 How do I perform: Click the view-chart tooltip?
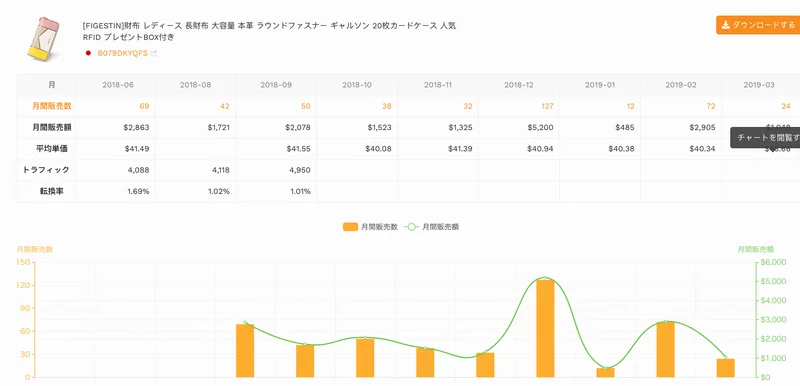765,138
